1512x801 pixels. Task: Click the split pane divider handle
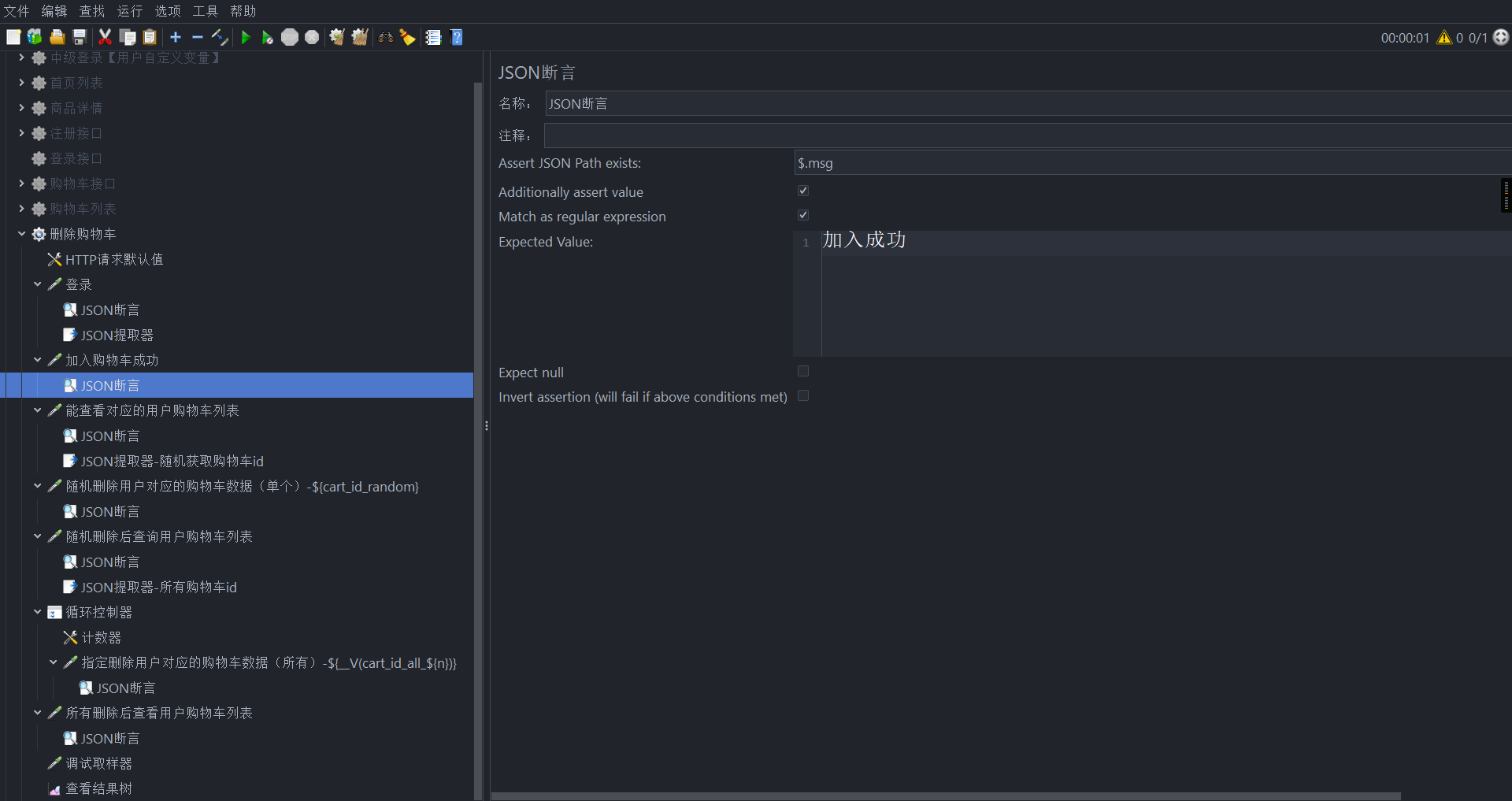(x=487, y=425)
